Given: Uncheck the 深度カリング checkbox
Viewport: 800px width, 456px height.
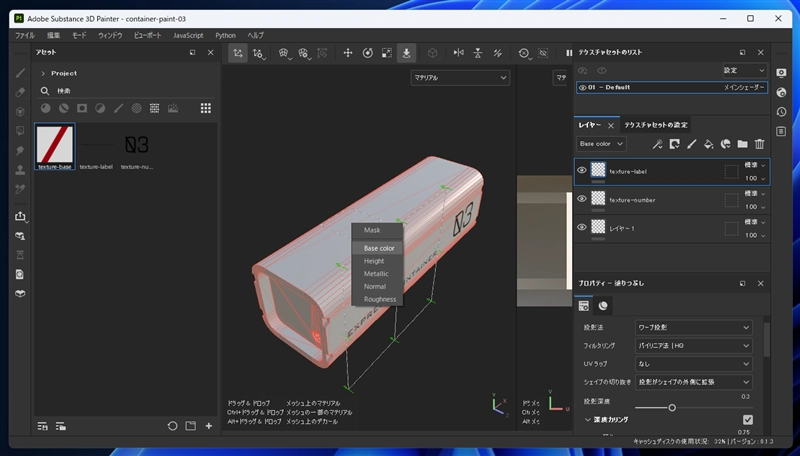Looking at the screenshot, I should tap(747, 420).
